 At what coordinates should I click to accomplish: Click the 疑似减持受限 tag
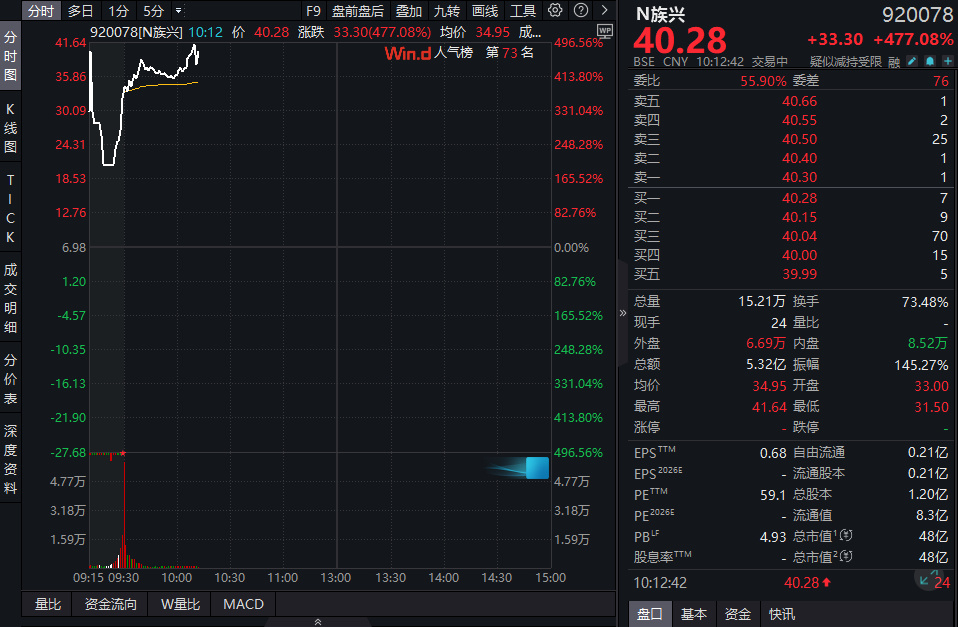point(846,61)
